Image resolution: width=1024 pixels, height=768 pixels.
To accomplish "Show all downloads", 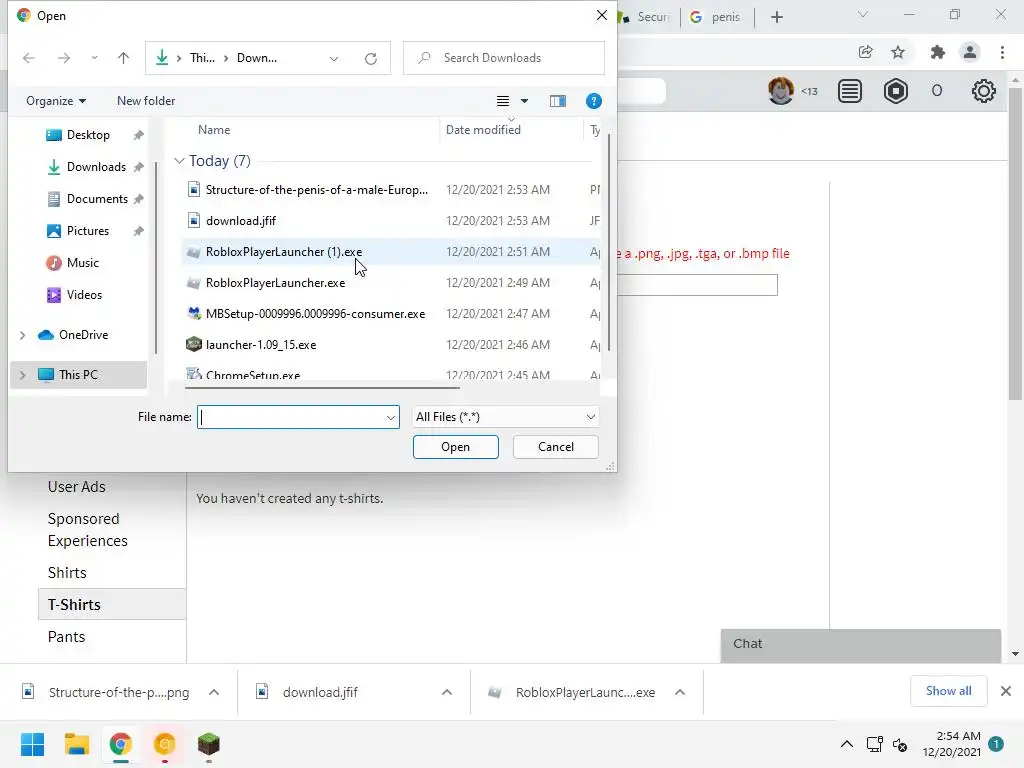I will (948, 691).
